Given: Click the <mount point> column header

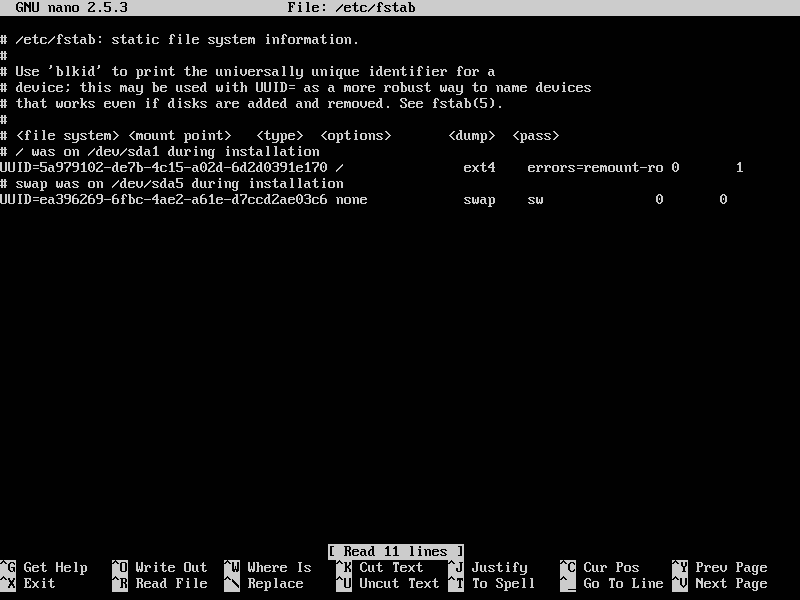Looking at the screenshot, I should coord(180,136).
